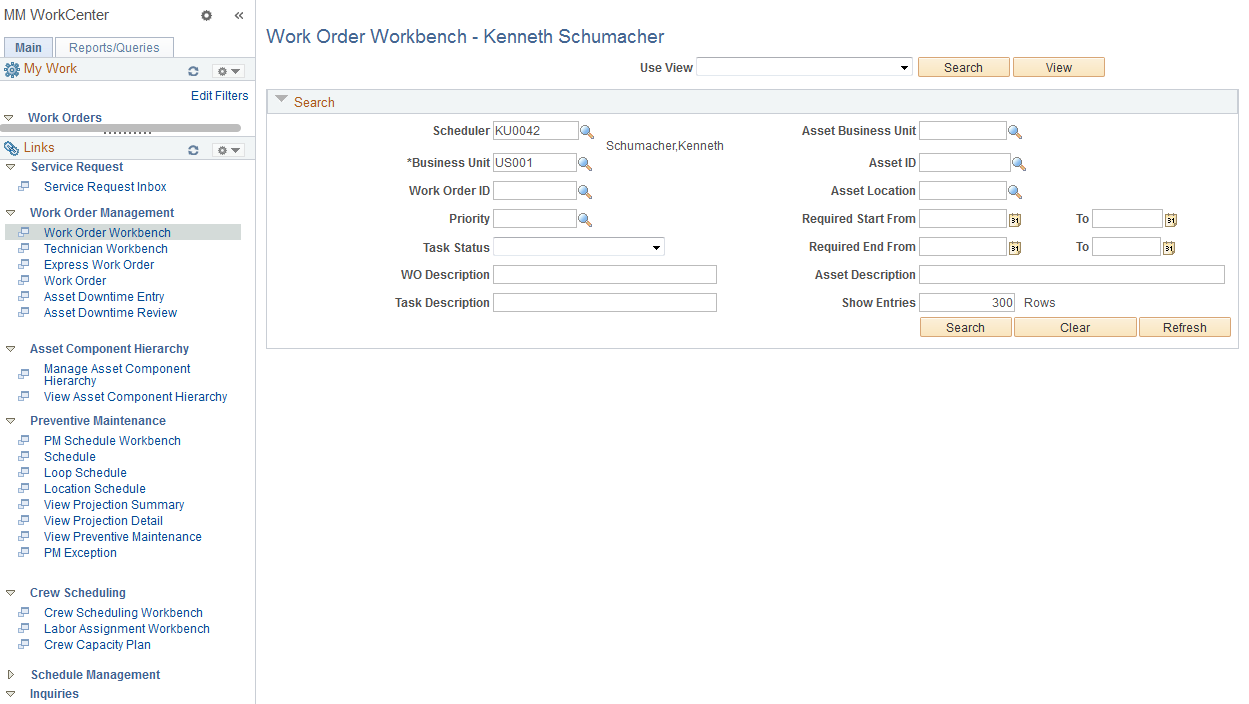
Task: Collapse the Crew Scheduling group
Action: pos(11,593)
